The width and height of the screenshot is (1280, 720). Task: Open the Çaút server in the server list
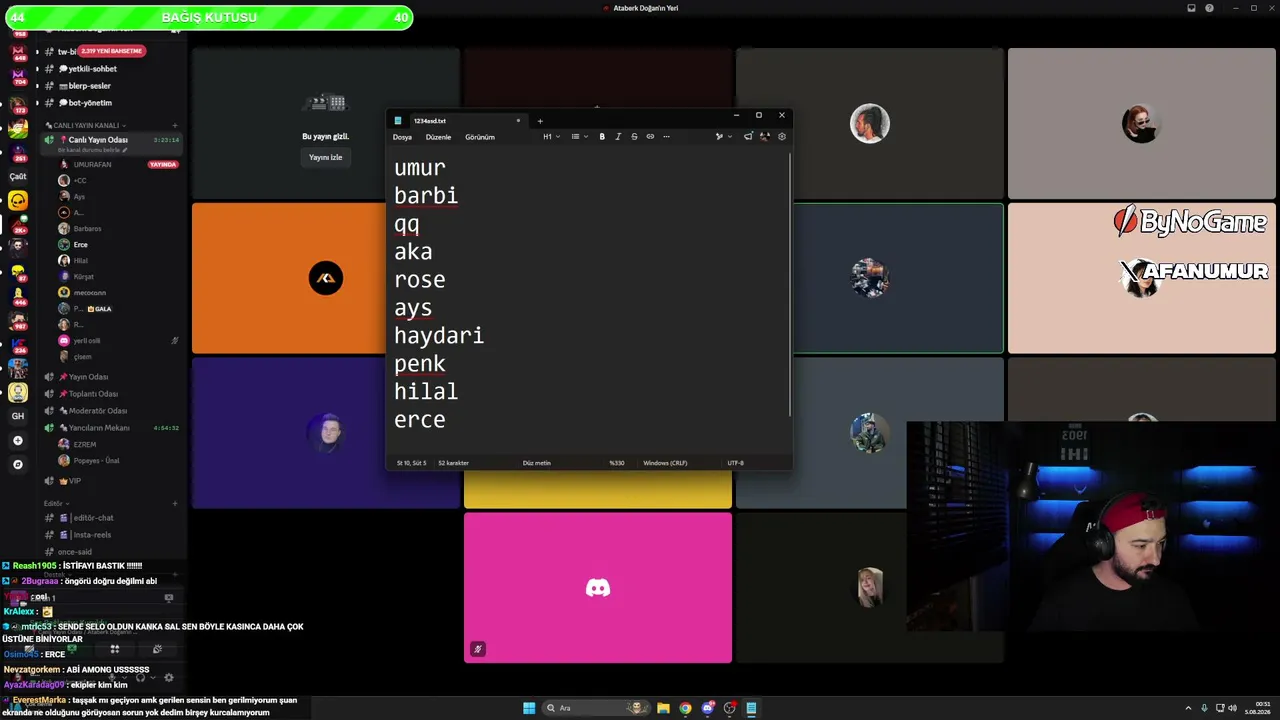tap(18, 176)
